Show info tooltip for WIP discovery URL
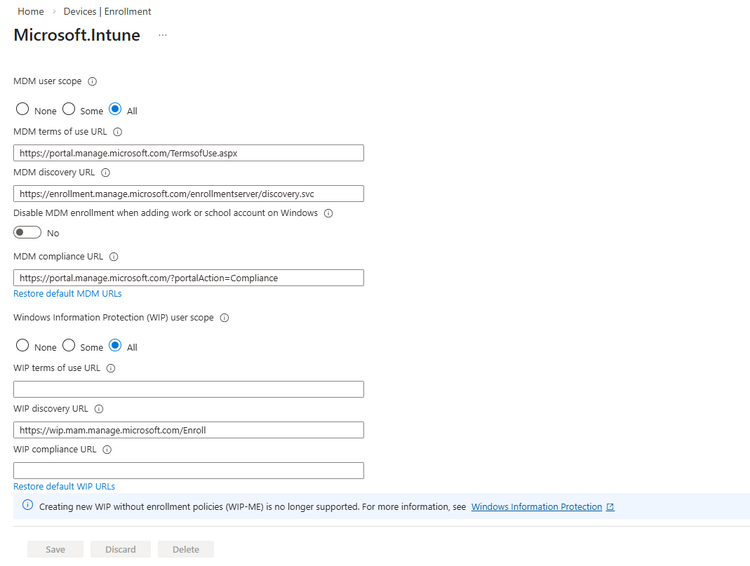This screenshot has width=750, height=566. tap(99, 409)
